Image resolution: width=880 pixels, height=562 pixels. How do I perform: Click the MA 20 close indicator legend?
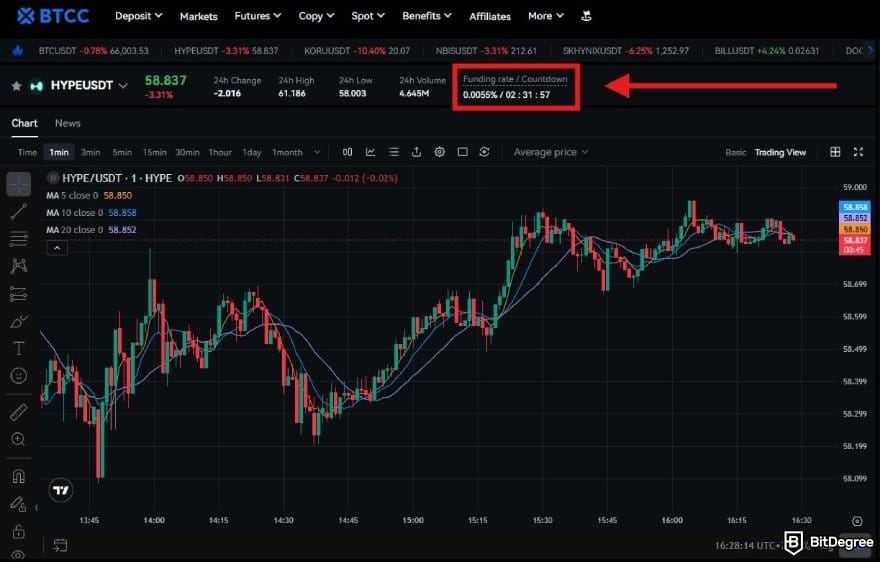pos(91,230)
